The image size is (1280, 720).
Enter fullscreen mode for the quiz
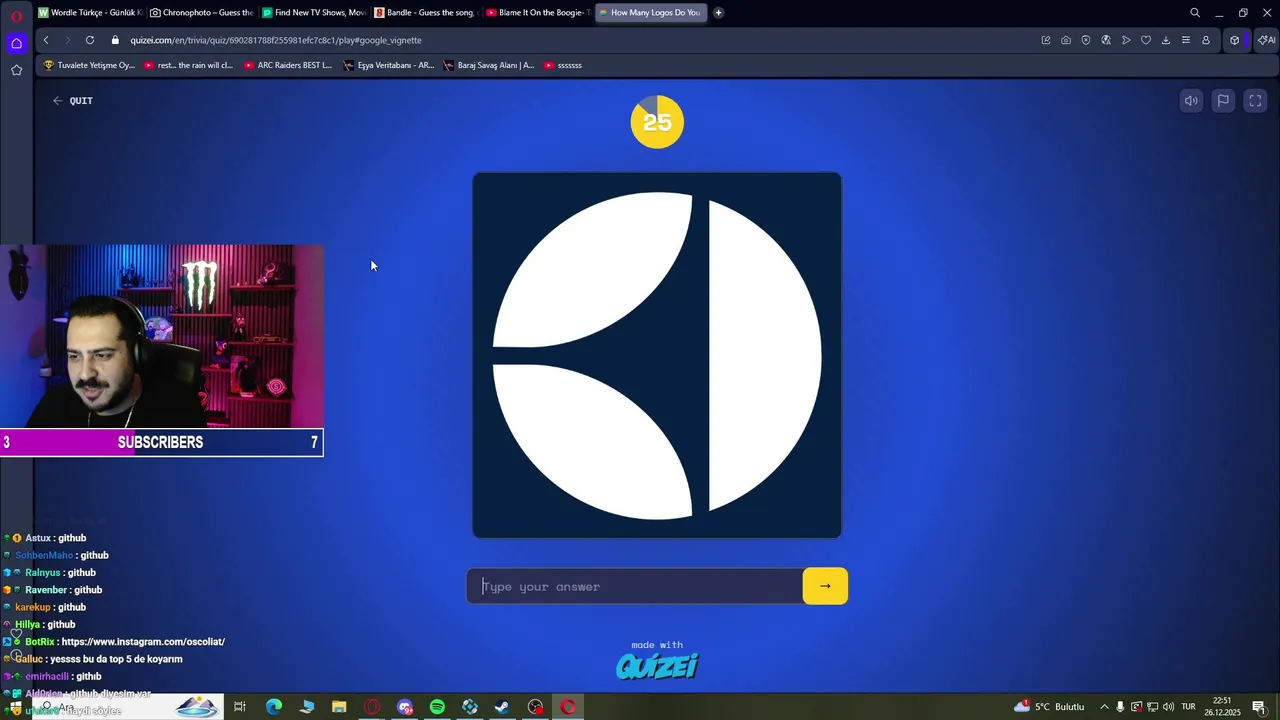click(x=1255, y=101)
